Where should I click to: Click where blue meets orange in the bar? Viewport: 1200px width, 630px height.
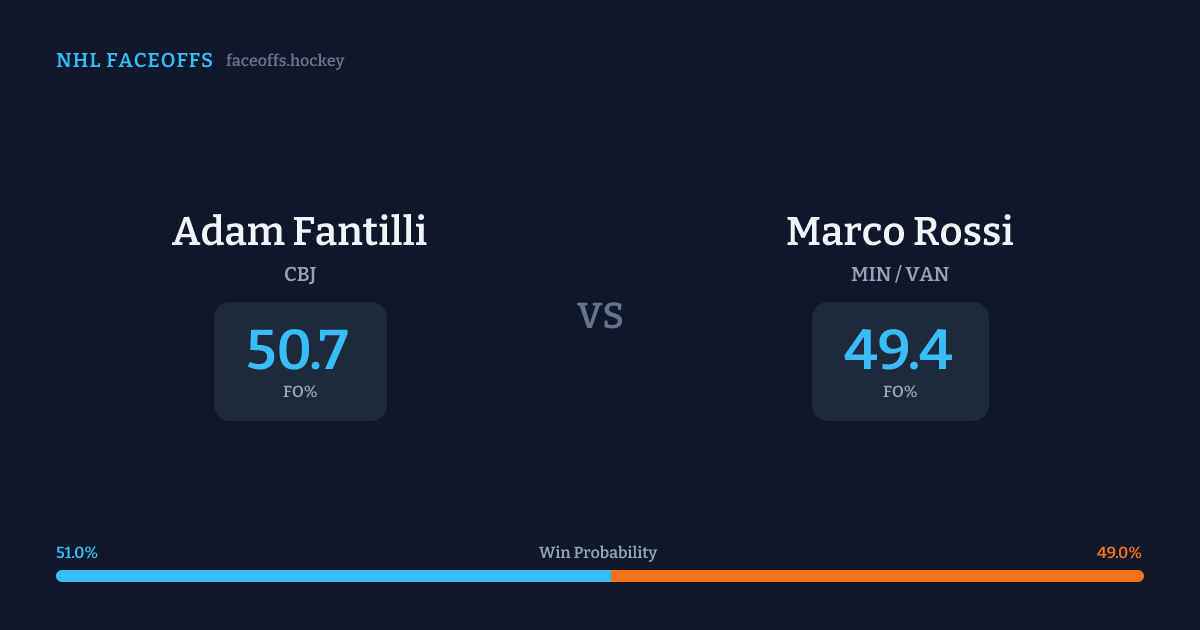click(x=611, y=576)
